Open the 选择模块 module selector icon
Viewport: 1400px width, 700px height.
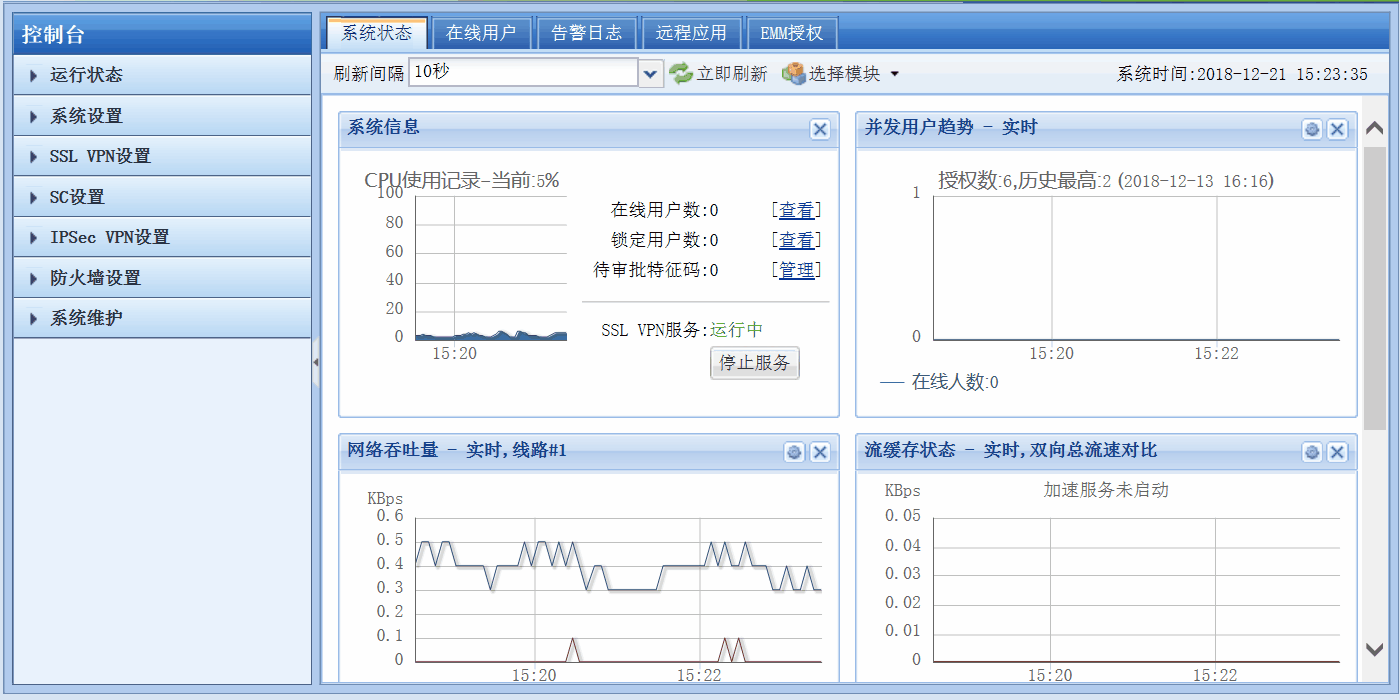tap(794, 72)
